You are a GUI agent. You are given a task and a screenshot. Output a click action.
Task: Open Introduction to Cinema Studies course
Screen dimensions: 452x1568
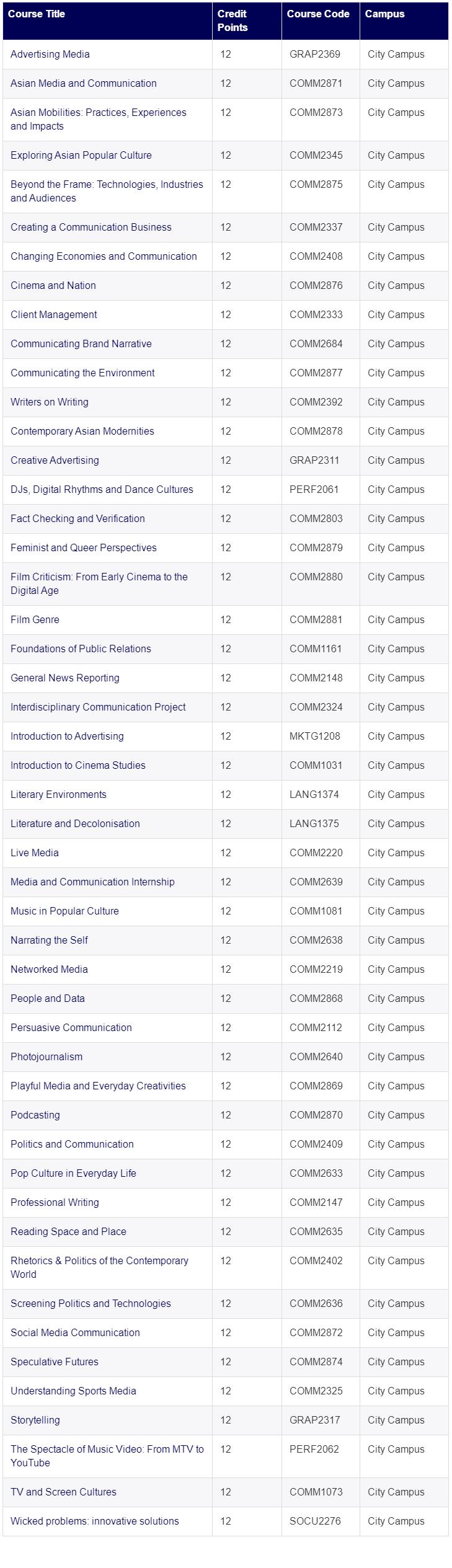(78, 766)
